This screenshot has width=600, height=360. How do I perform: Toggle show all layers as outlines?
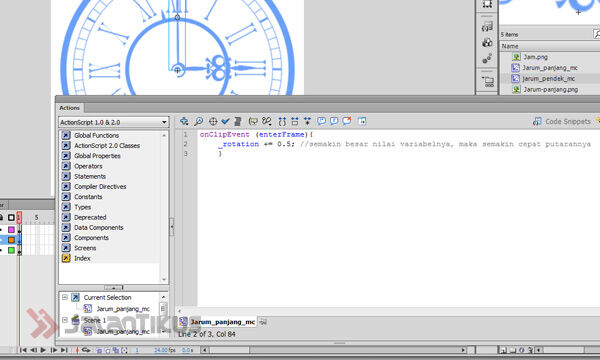(11, 218)
